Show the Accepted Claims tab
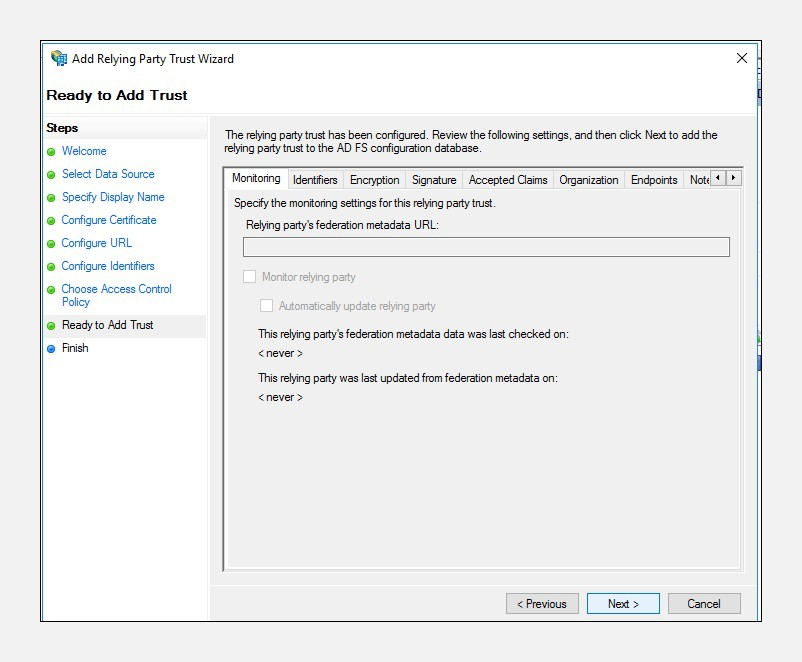802x662 pixels. point(508,180)
